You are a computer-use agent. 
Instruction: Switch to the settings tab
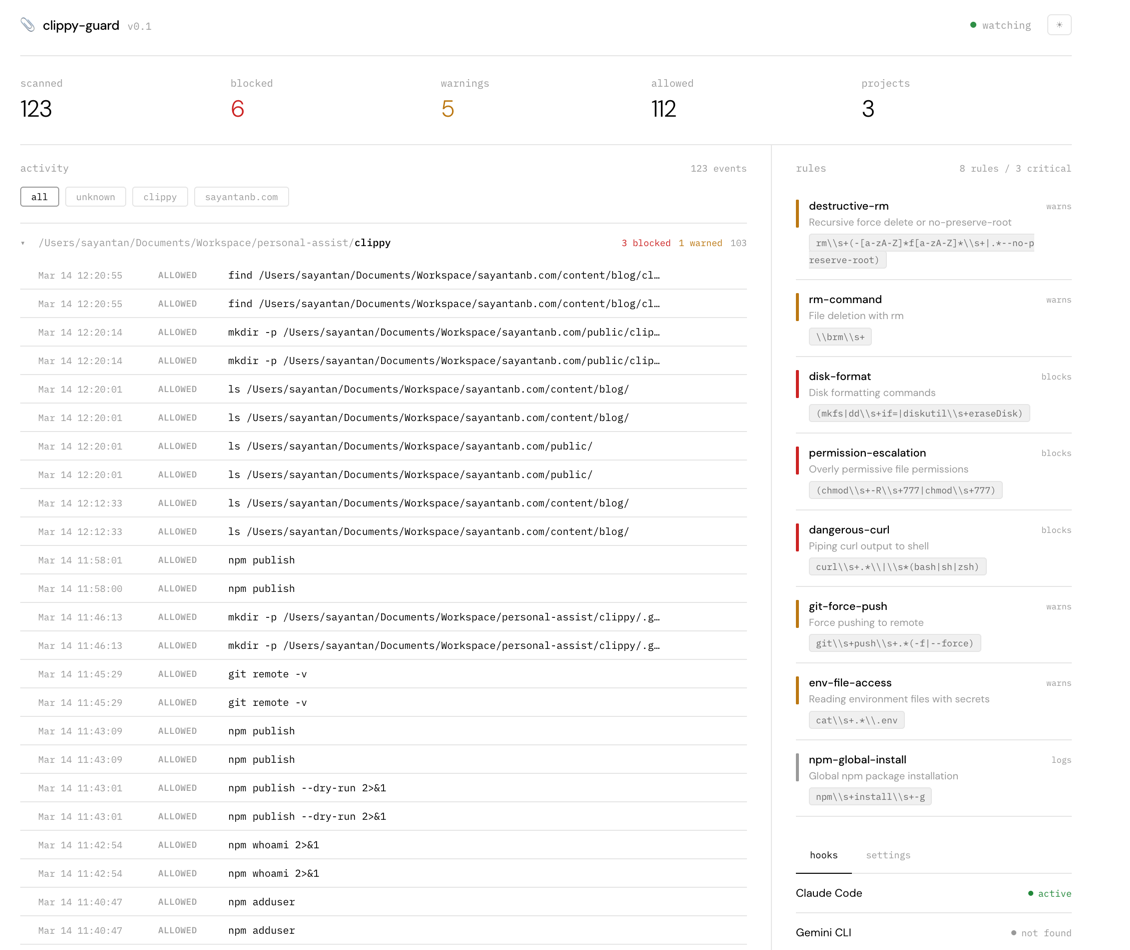tap(888, 855)
